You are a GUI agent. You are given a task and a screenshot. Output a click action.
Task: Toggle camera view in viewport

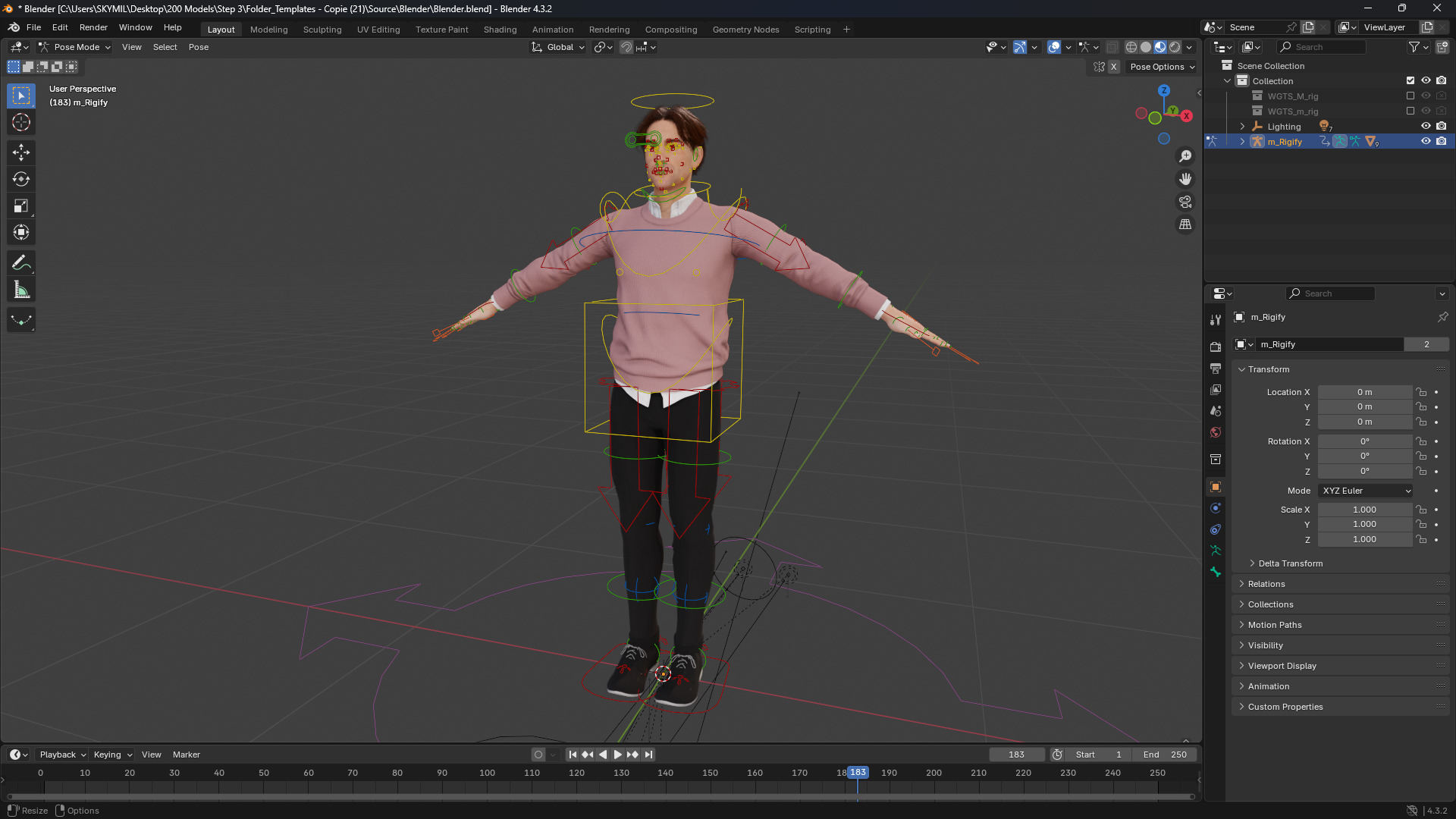pyautogui.click(x=1185, y=202)
